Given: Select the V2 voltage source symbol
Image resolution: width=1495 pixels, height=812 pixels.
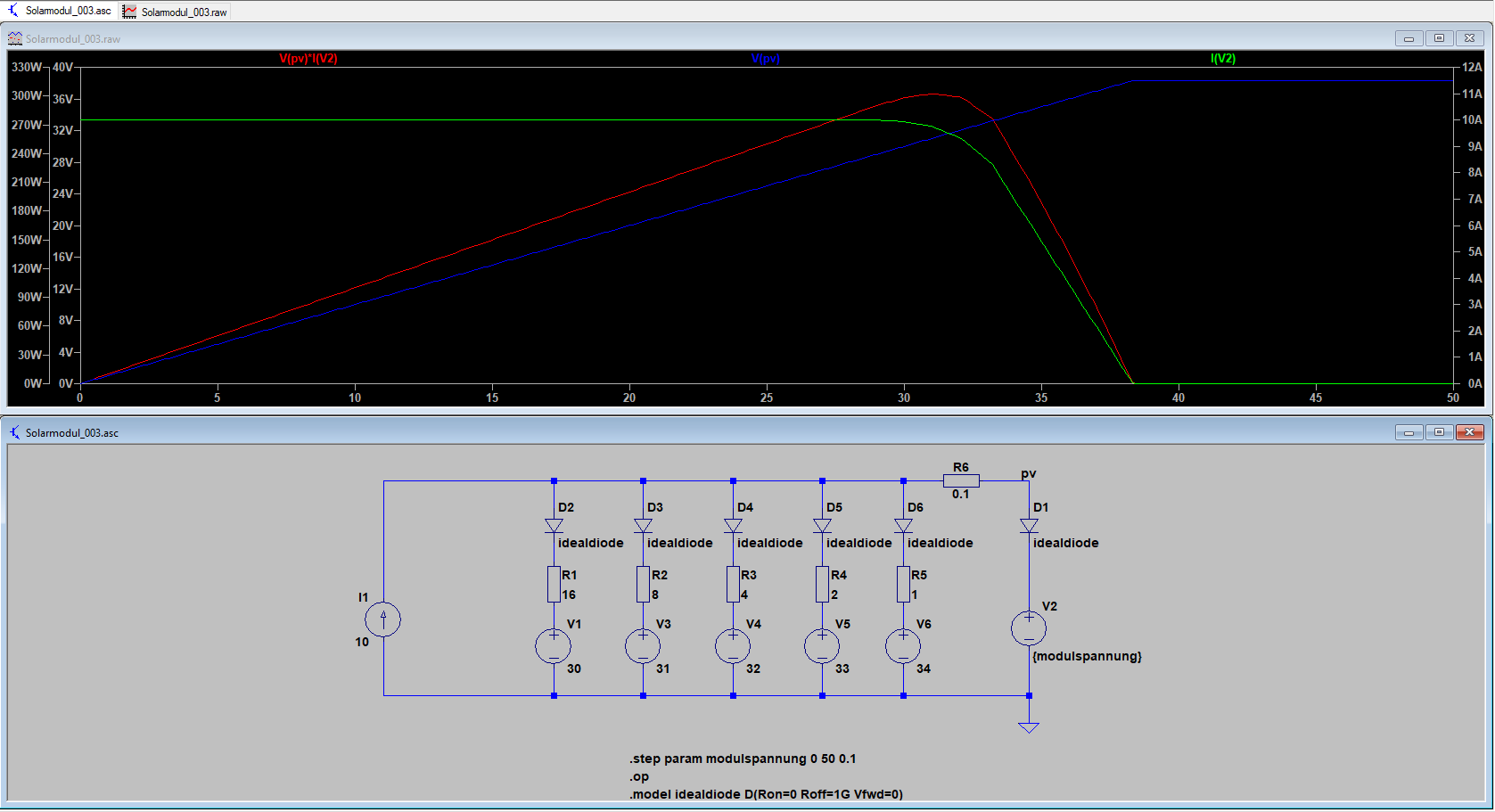Looking at the screenshot, I should 1029,628.
